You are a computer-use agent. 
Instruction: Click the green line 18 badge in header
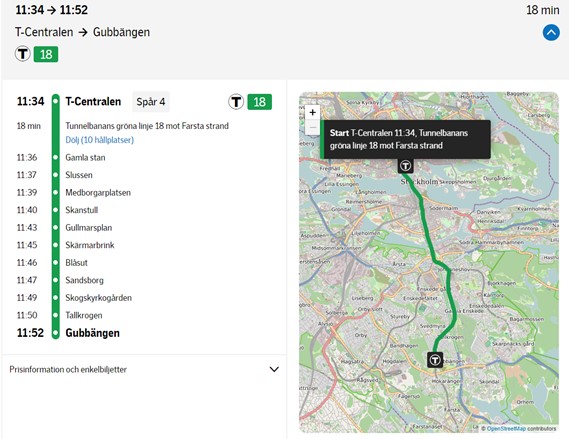click(46, 54)
